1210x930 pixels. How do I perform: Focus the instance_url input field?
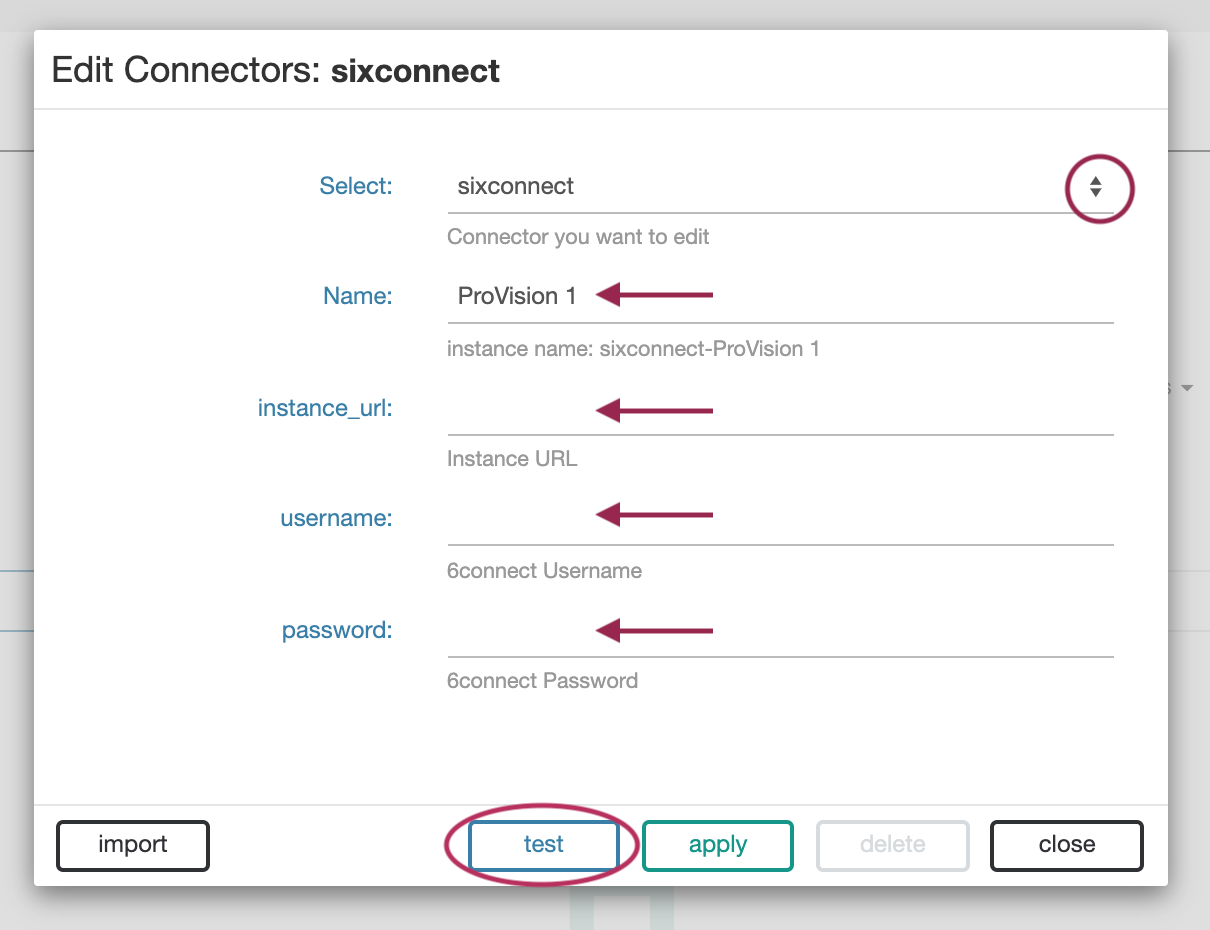(x=780, y=410)
